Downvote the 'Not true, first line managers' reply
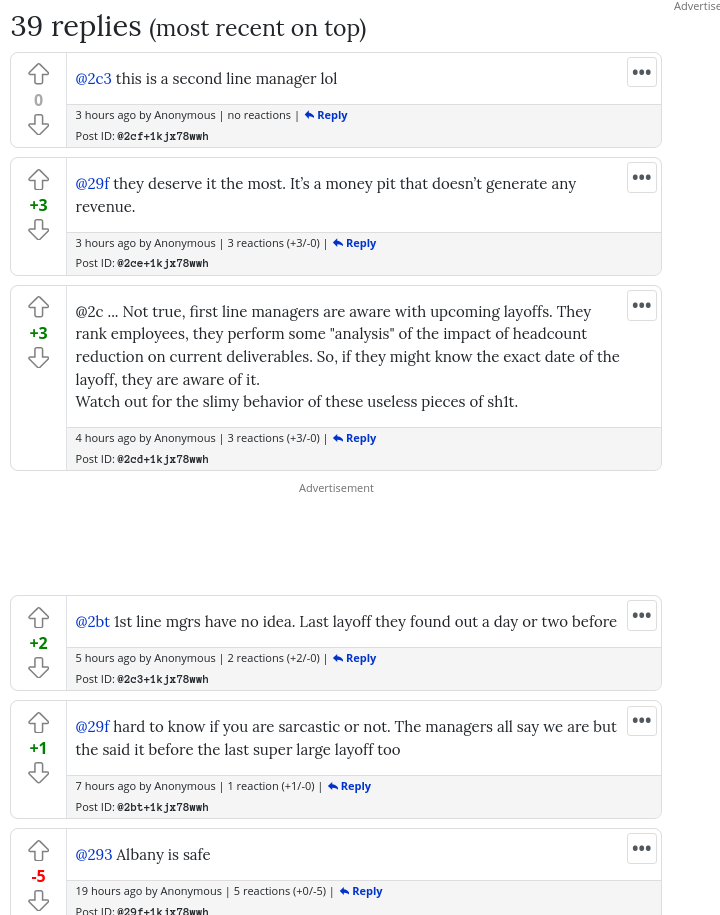 click(38, 358)
